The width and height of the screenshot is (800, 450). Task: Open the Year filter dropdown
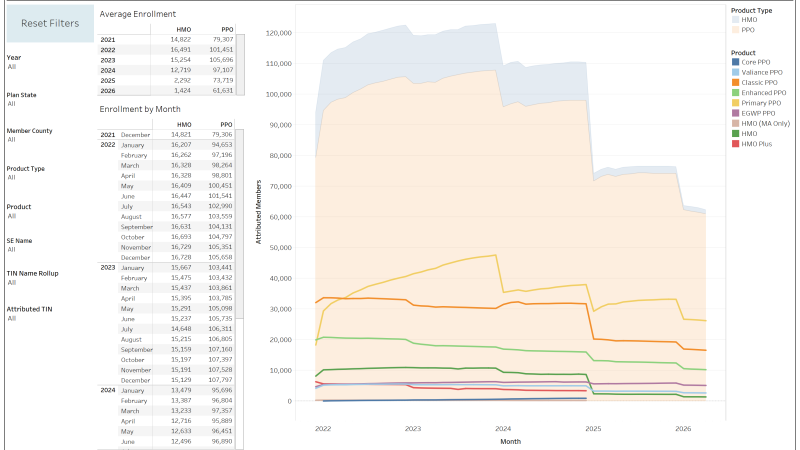[12, 66]
